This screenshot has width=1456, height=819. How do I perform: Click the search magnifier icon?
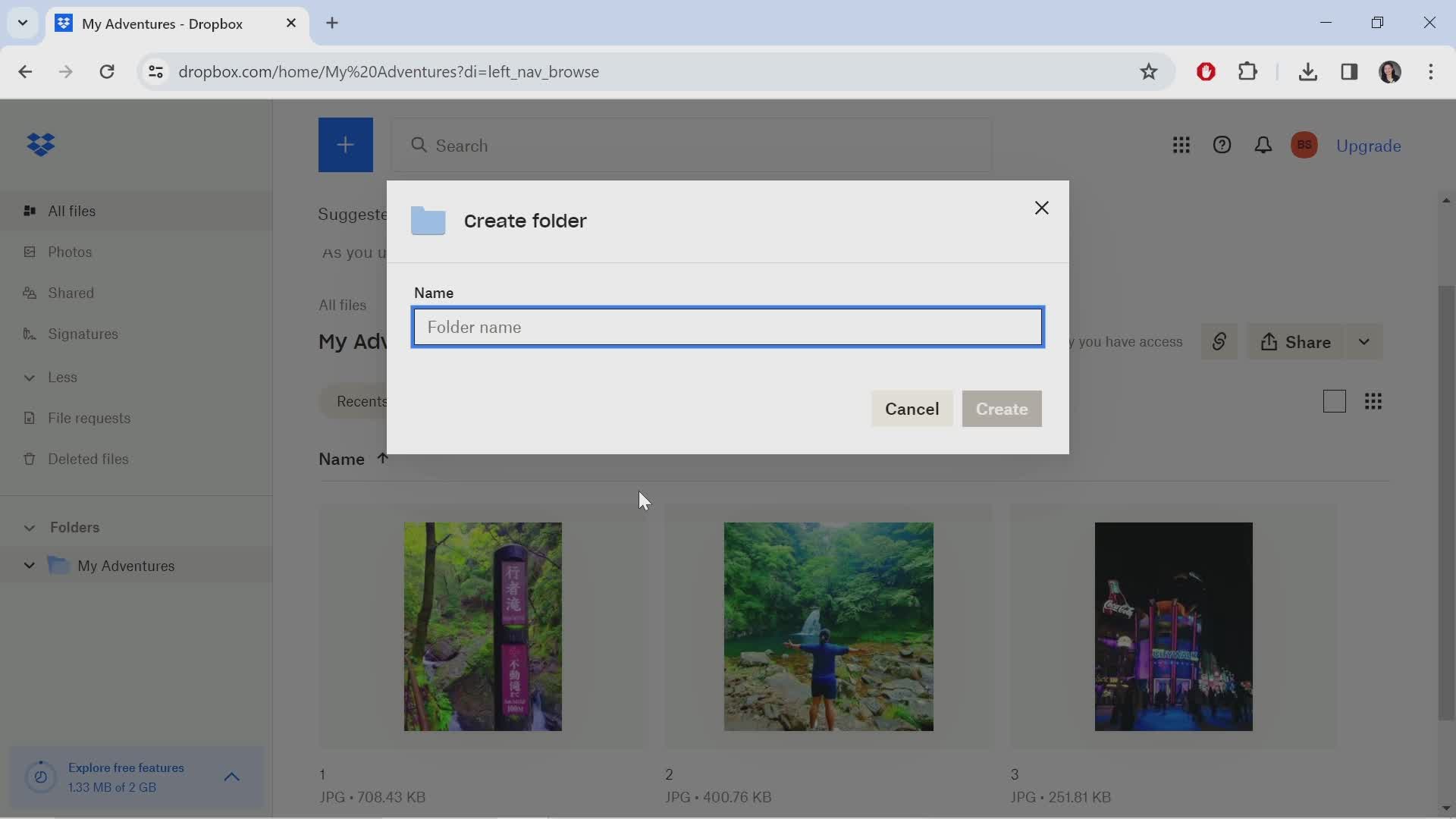419,146
